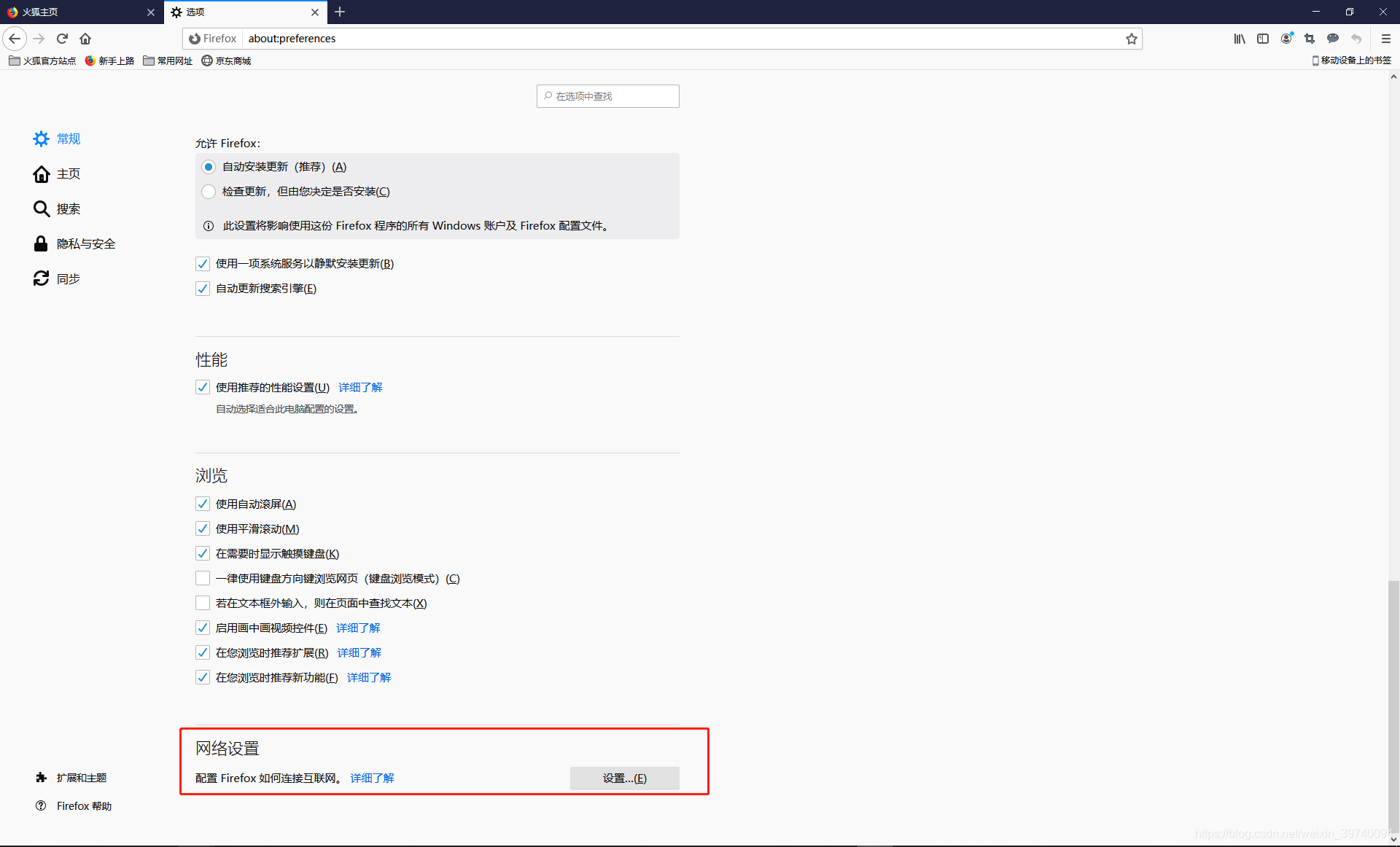Expand 常用网址 bookmarks folder

(x=168, y=60)
